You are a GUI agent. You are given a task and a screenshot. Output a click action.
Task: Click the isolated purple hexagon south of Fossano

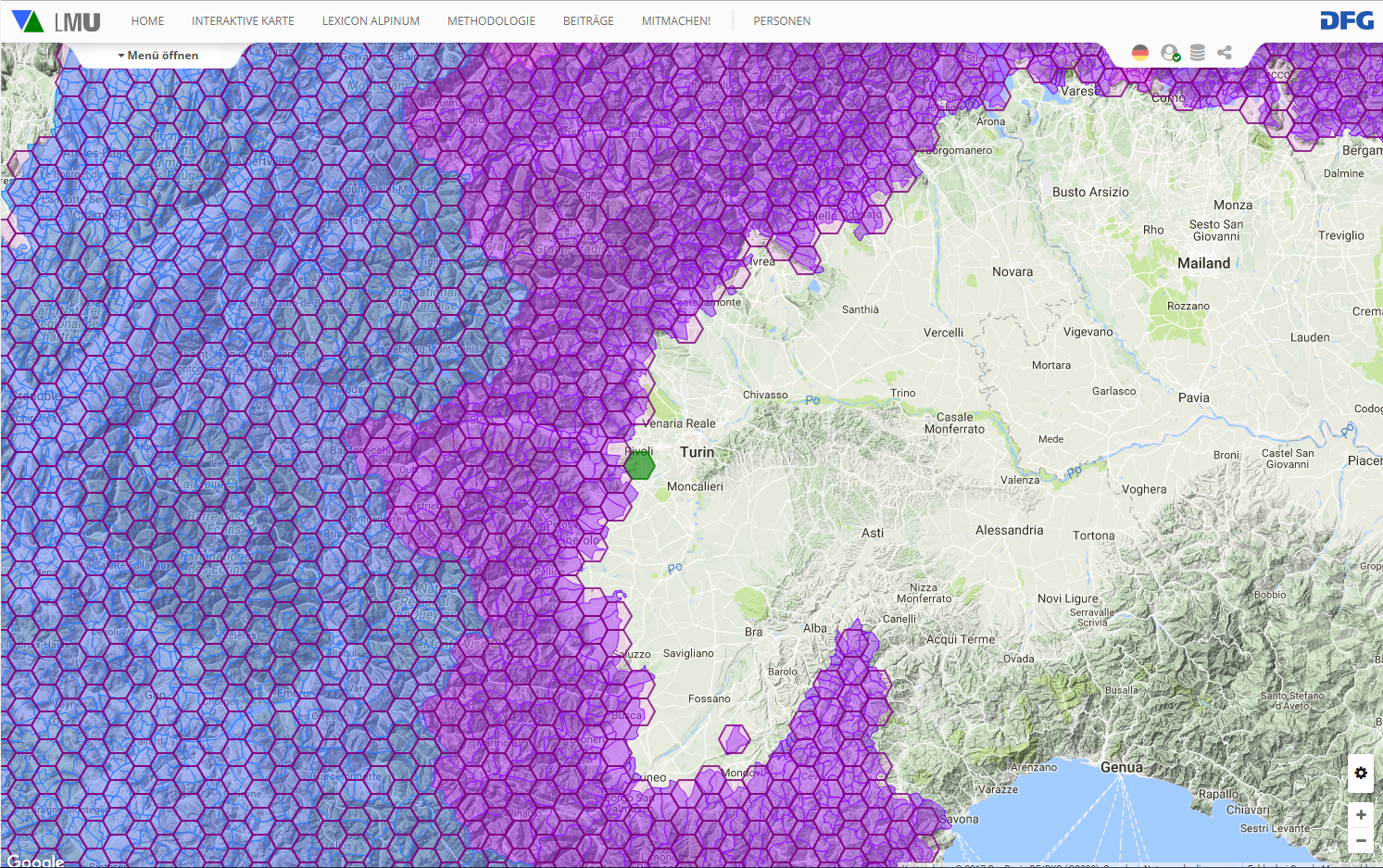coord(735,739)
